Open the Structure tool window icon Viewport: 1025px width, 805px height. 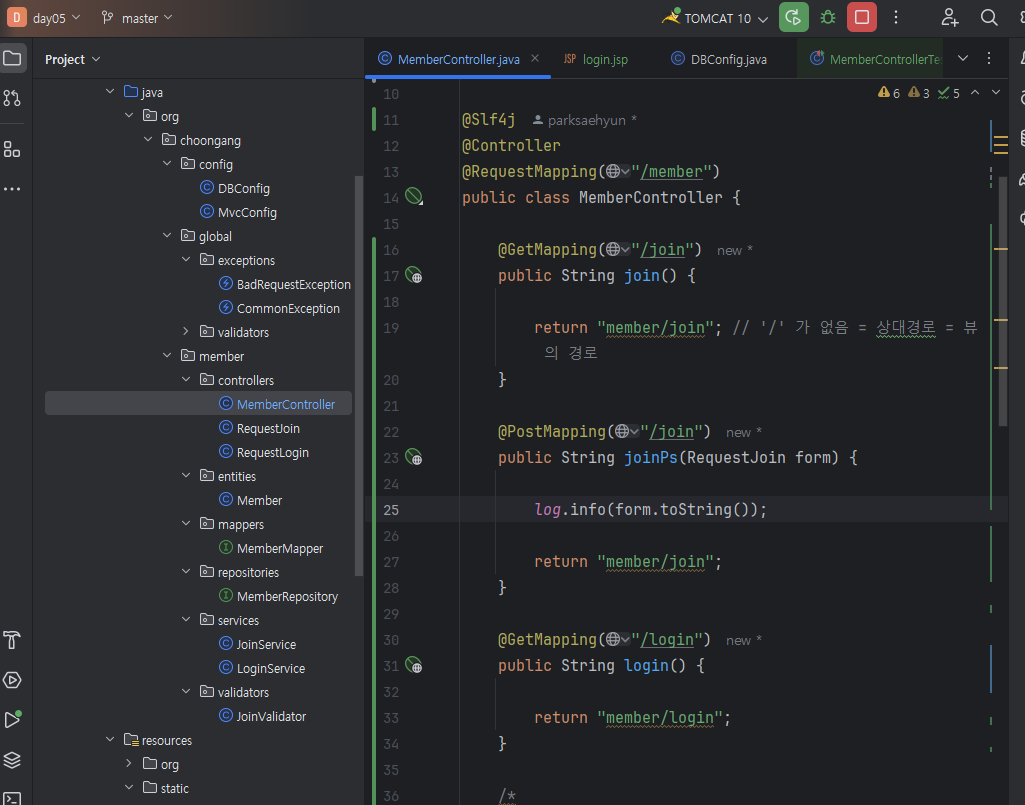pos(12,149)
